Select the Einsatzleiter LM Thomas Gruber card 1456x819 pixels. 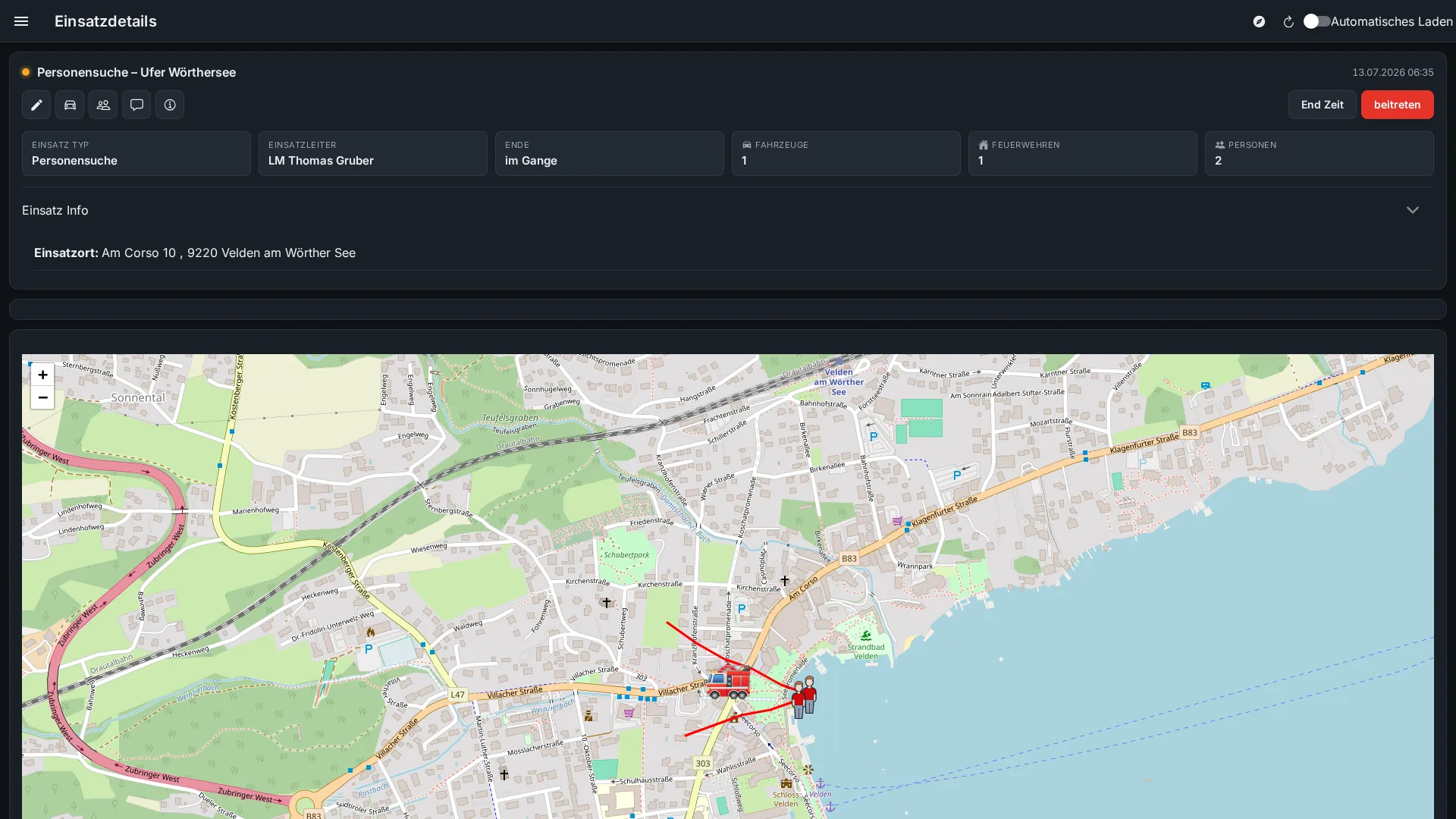pos(372,153)
